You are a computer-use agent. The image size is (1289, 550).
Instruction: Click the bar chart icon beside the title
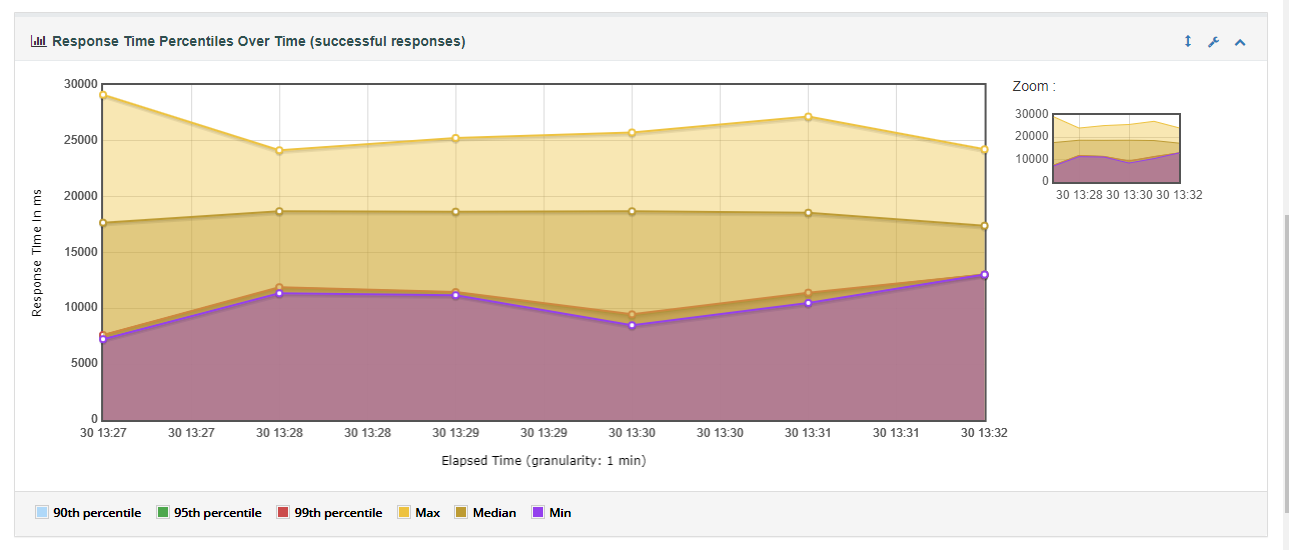click(x=39, y=41)
